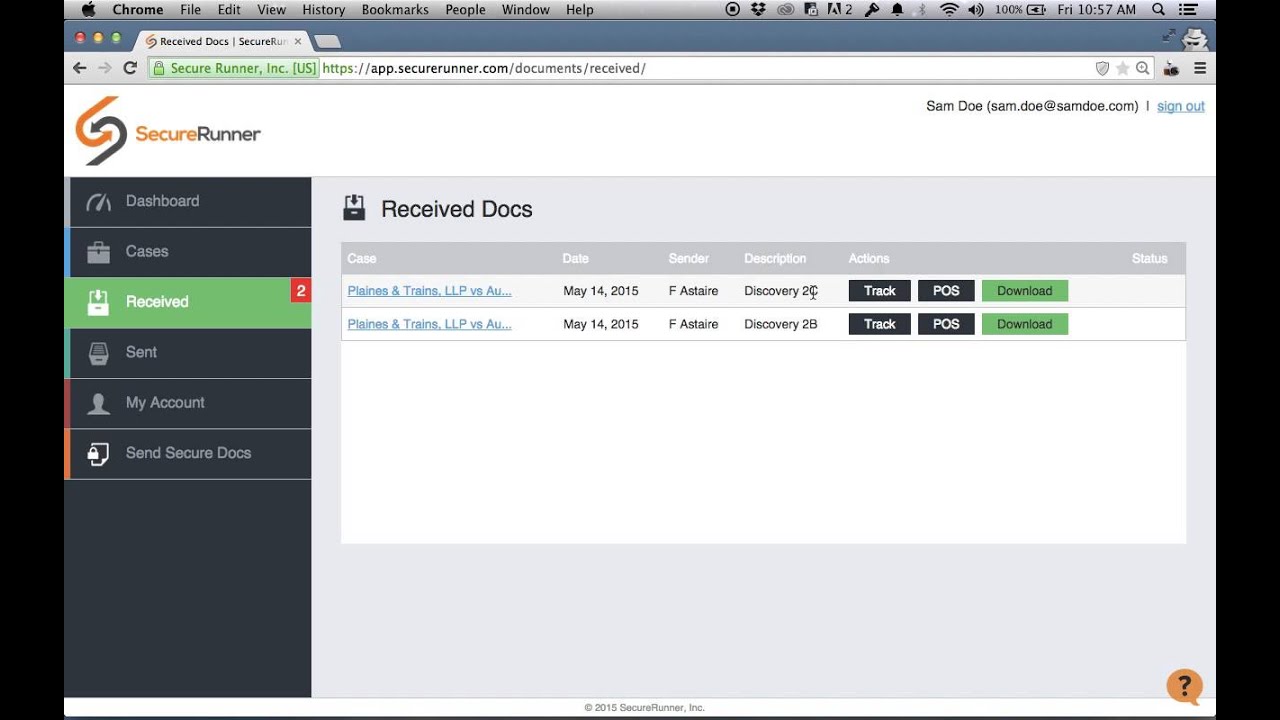
Task: Click the Description column header
Action: [775, 258]
